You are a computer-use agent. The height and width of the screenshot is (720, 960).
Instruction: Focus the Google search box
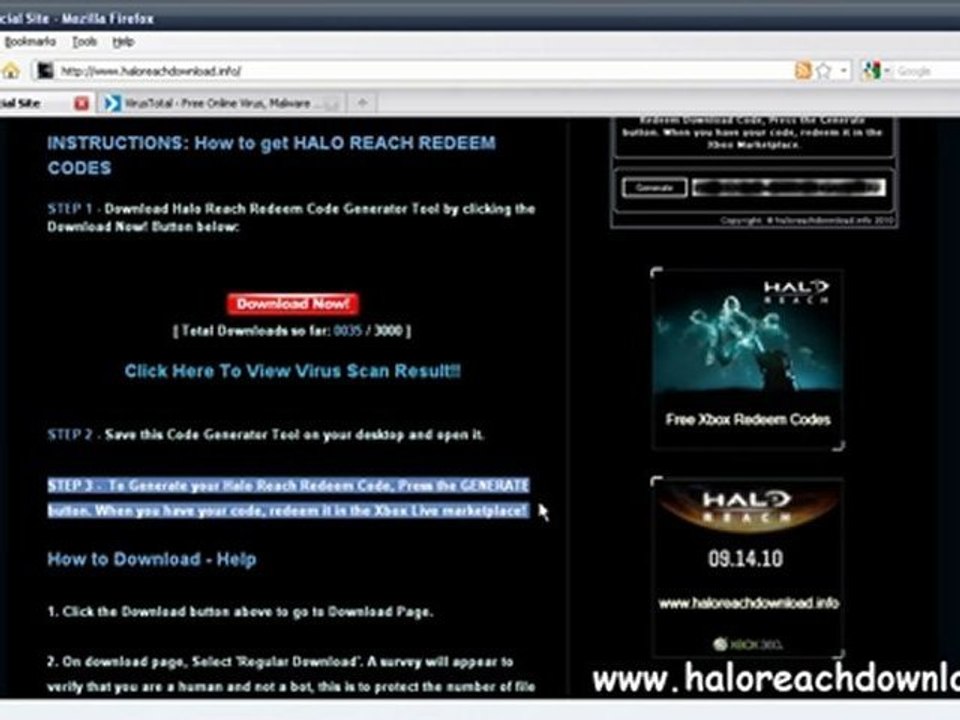coord(927,71)
